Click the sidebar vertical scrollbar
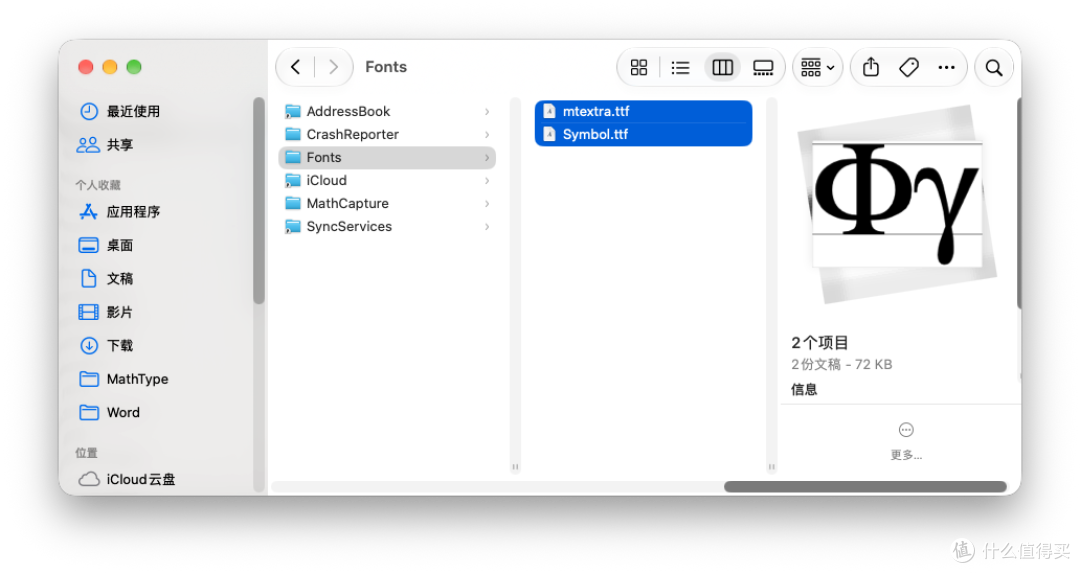 point(259,200)
